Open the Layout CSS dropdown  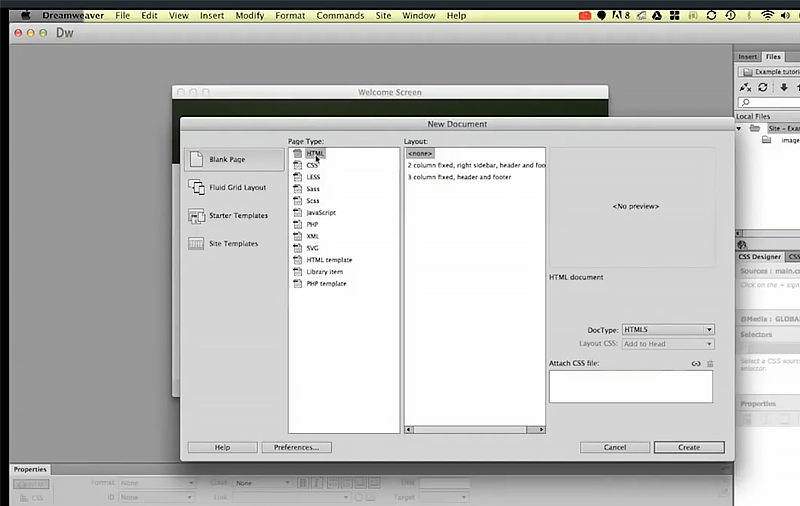pos(668,344)
